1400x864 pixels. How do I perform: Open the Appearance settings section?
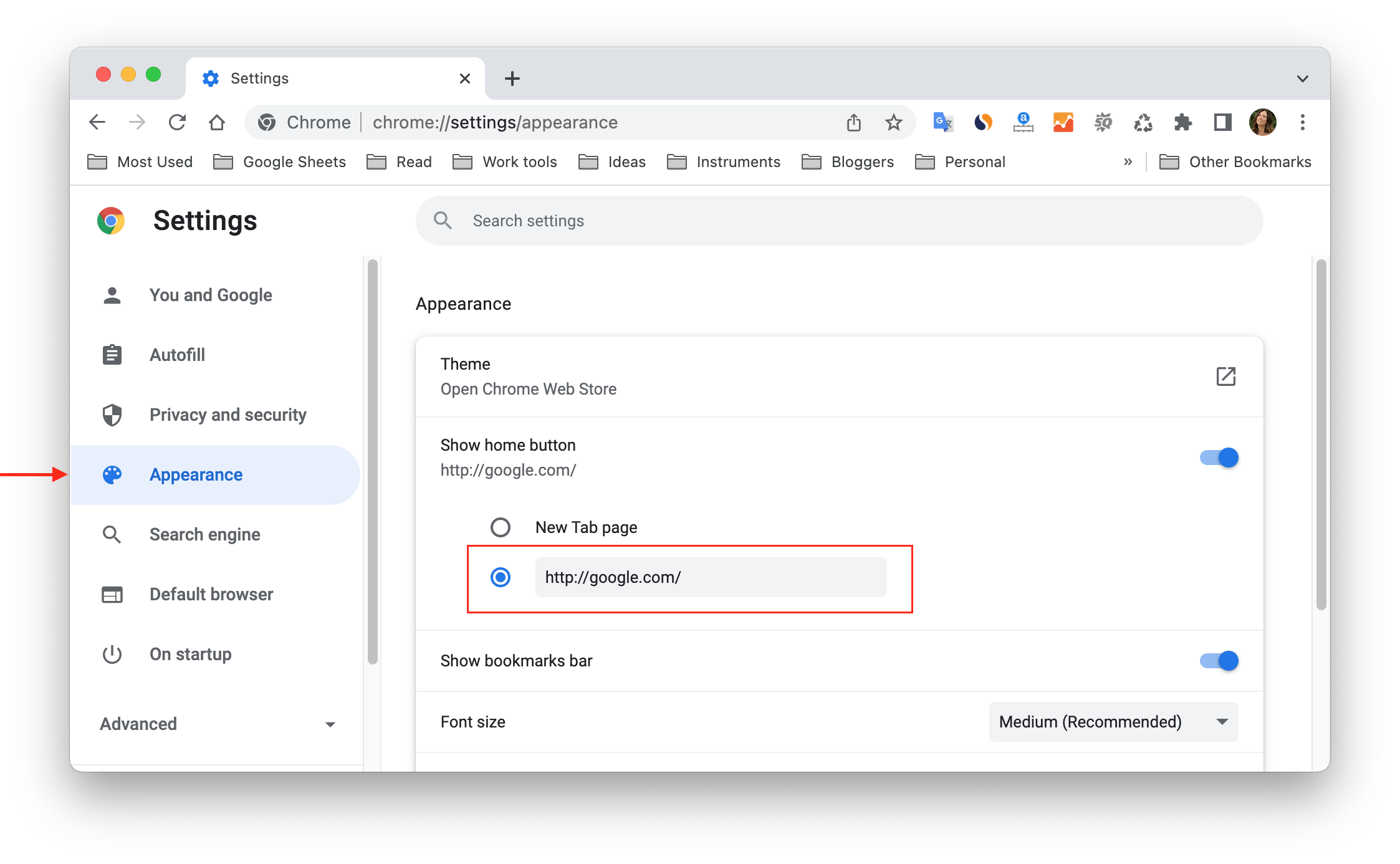[x=195, y=474]
